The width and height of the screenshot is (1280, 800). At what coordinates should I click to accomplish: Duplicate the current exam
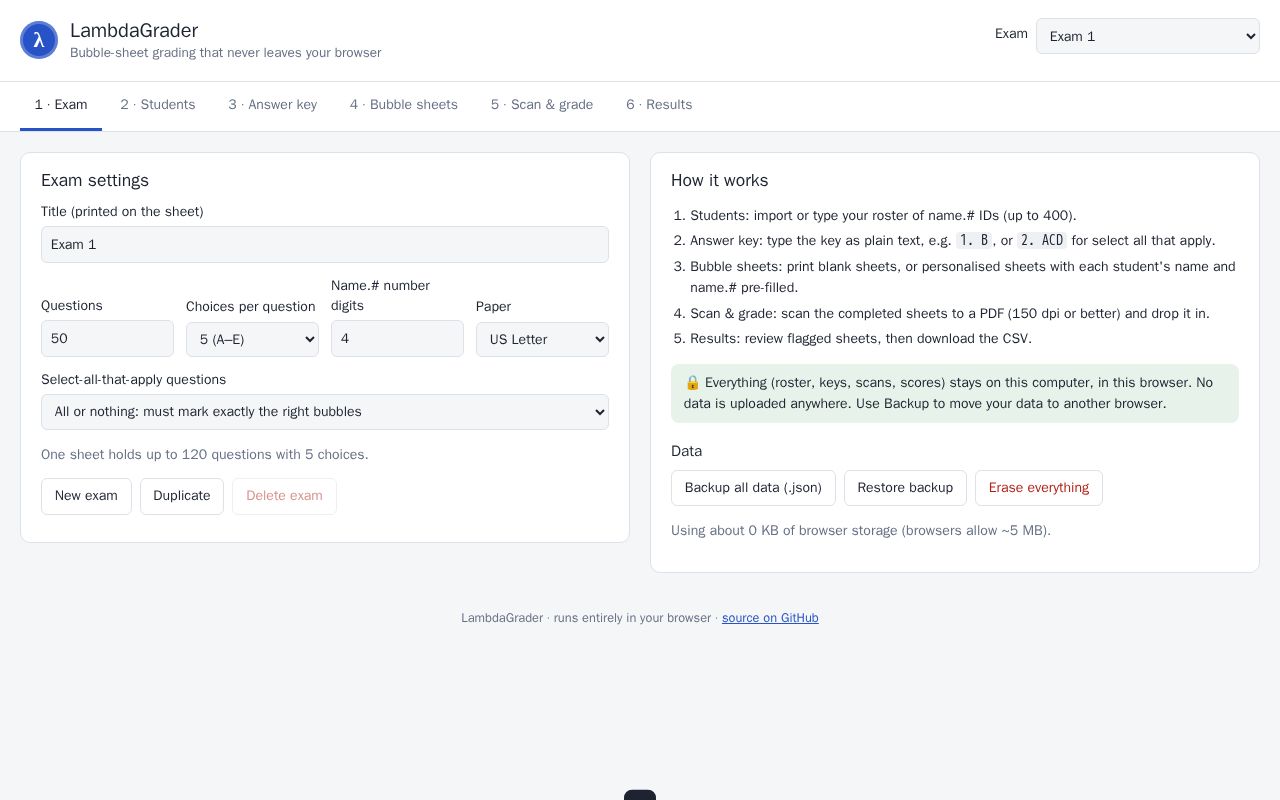(x=182, y=496)
